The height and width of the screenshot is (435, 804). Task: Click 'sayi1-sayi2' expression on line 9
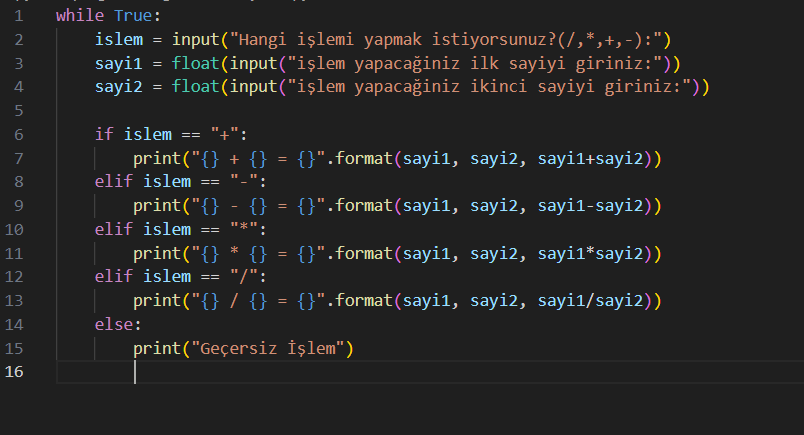click(x=590, y=206)
